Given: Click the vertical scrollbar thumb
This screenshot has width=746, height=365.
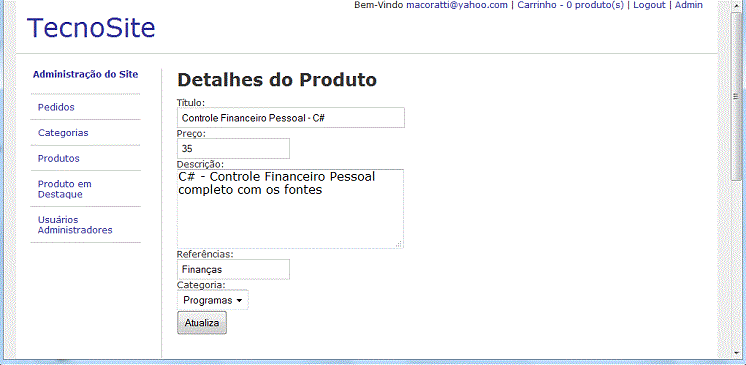Looking at the screenshot, I should [736, 95].
